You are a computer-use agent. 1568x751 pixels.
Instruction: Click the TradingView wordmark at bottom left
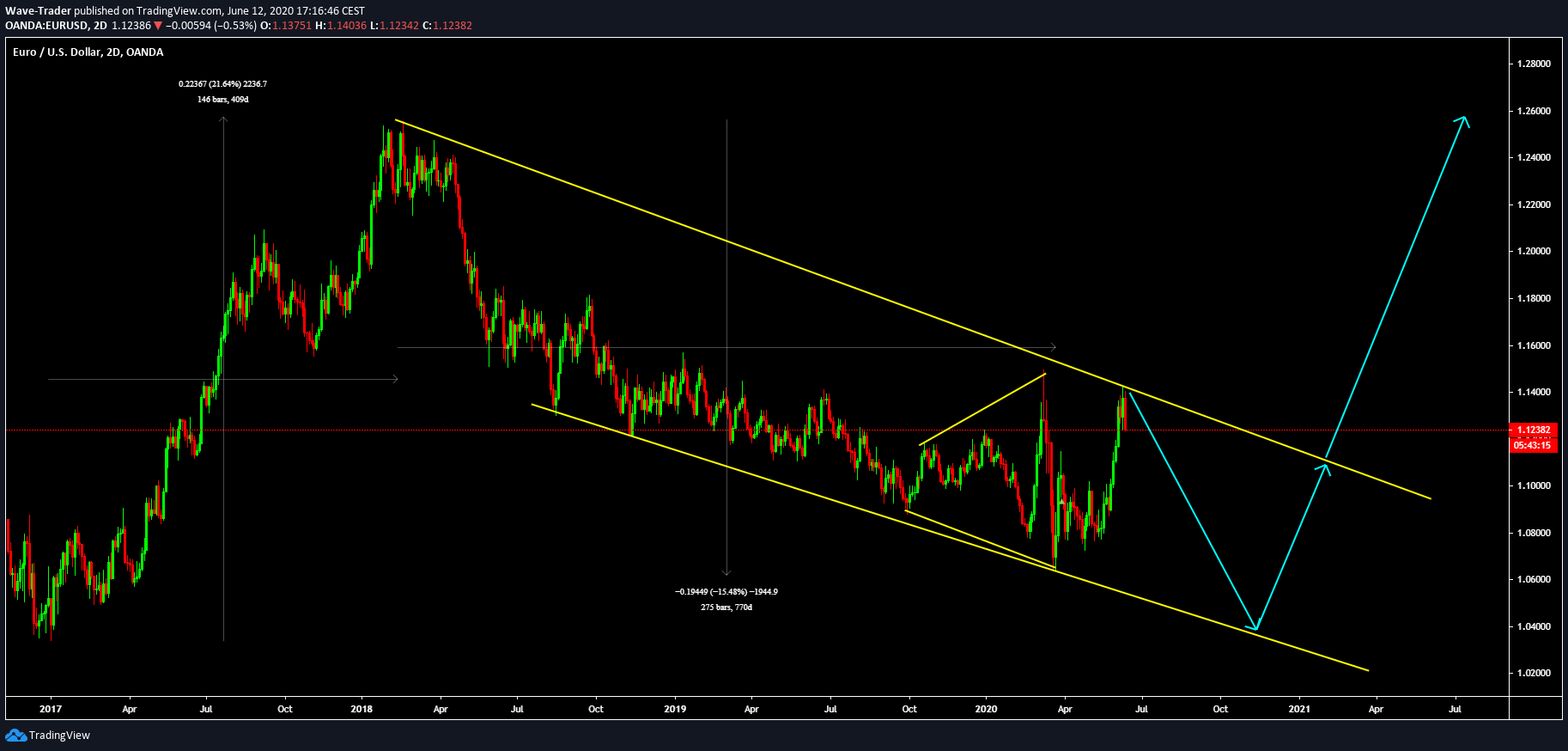[59, 735]
